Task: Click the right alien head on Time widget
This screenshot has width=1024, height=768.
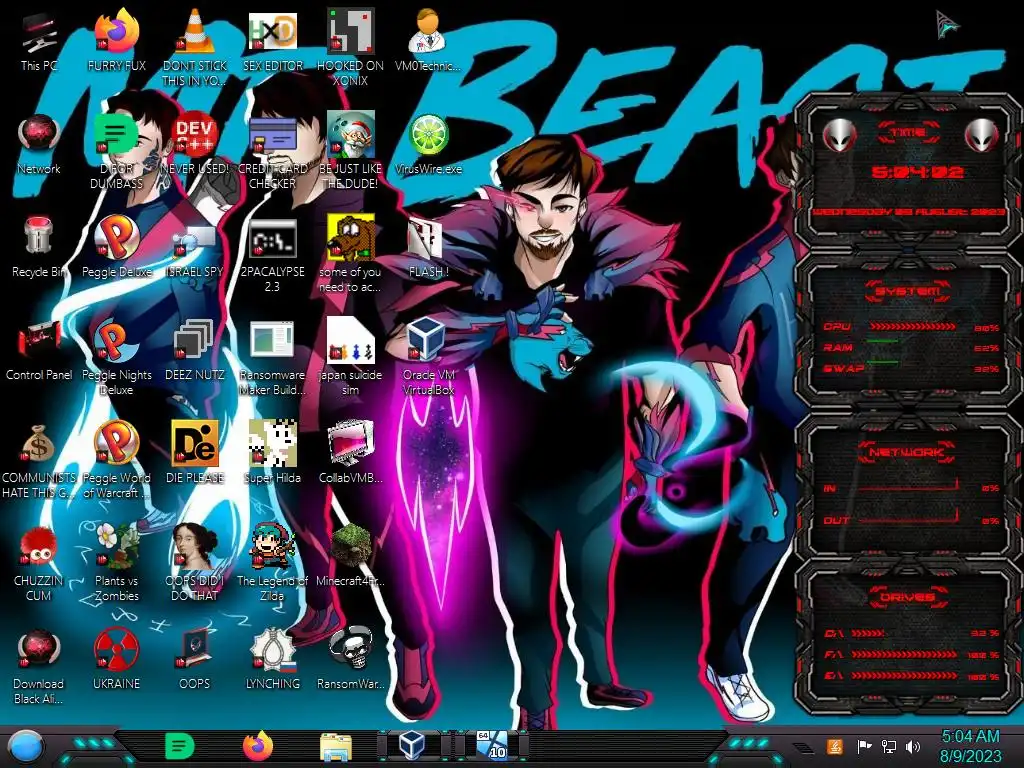Action: coord(982,135)
